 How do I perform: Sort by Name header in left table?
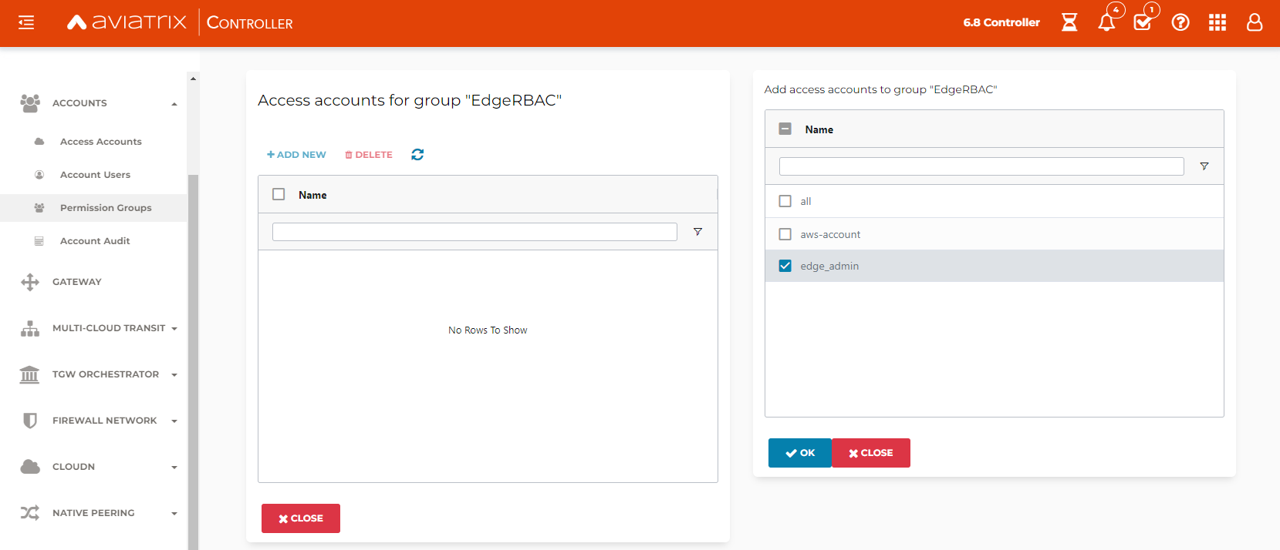(312, 195)
